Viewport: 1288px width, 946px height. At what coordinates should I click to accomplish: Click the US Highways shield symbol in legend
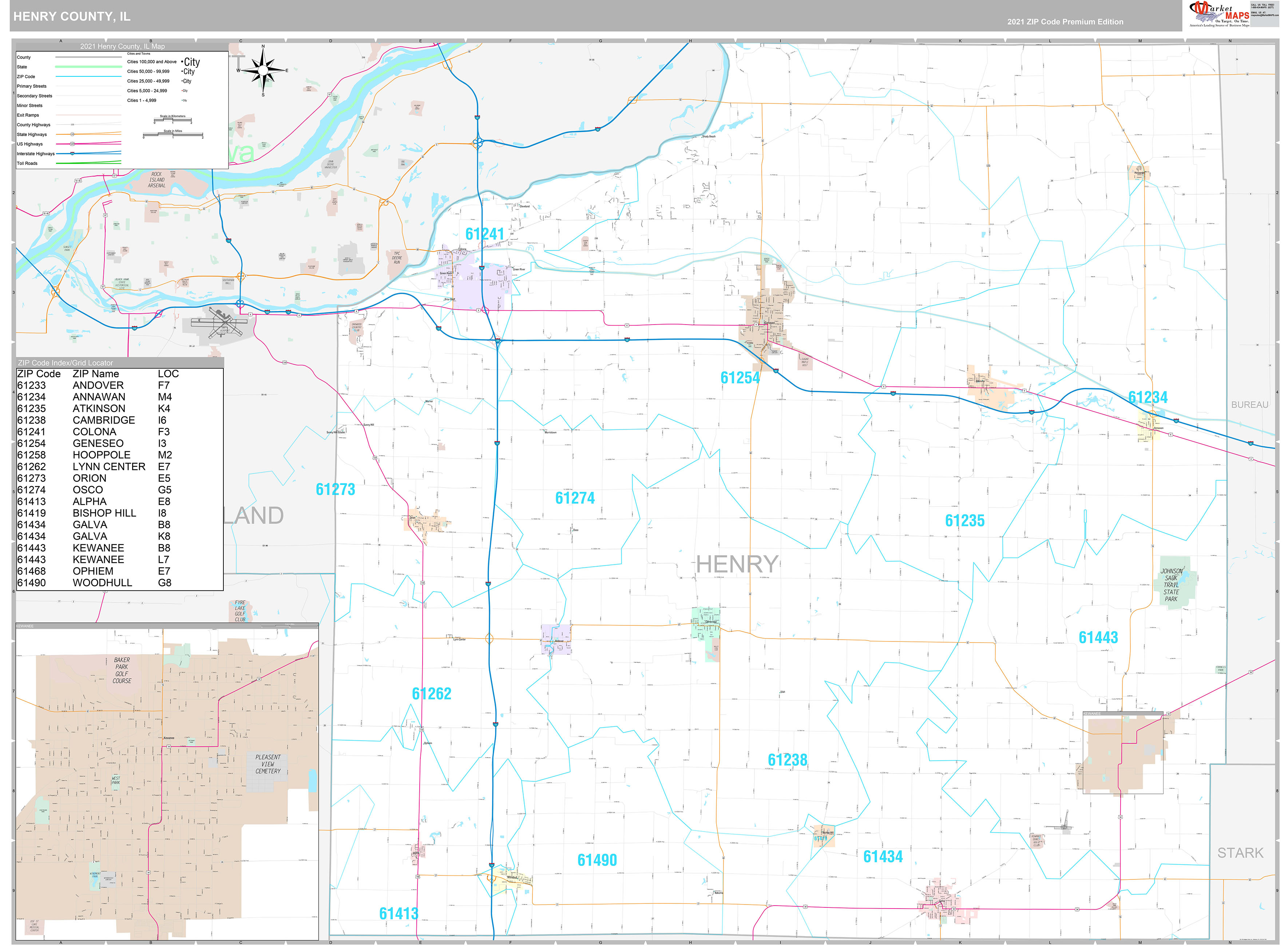(72, 144)
